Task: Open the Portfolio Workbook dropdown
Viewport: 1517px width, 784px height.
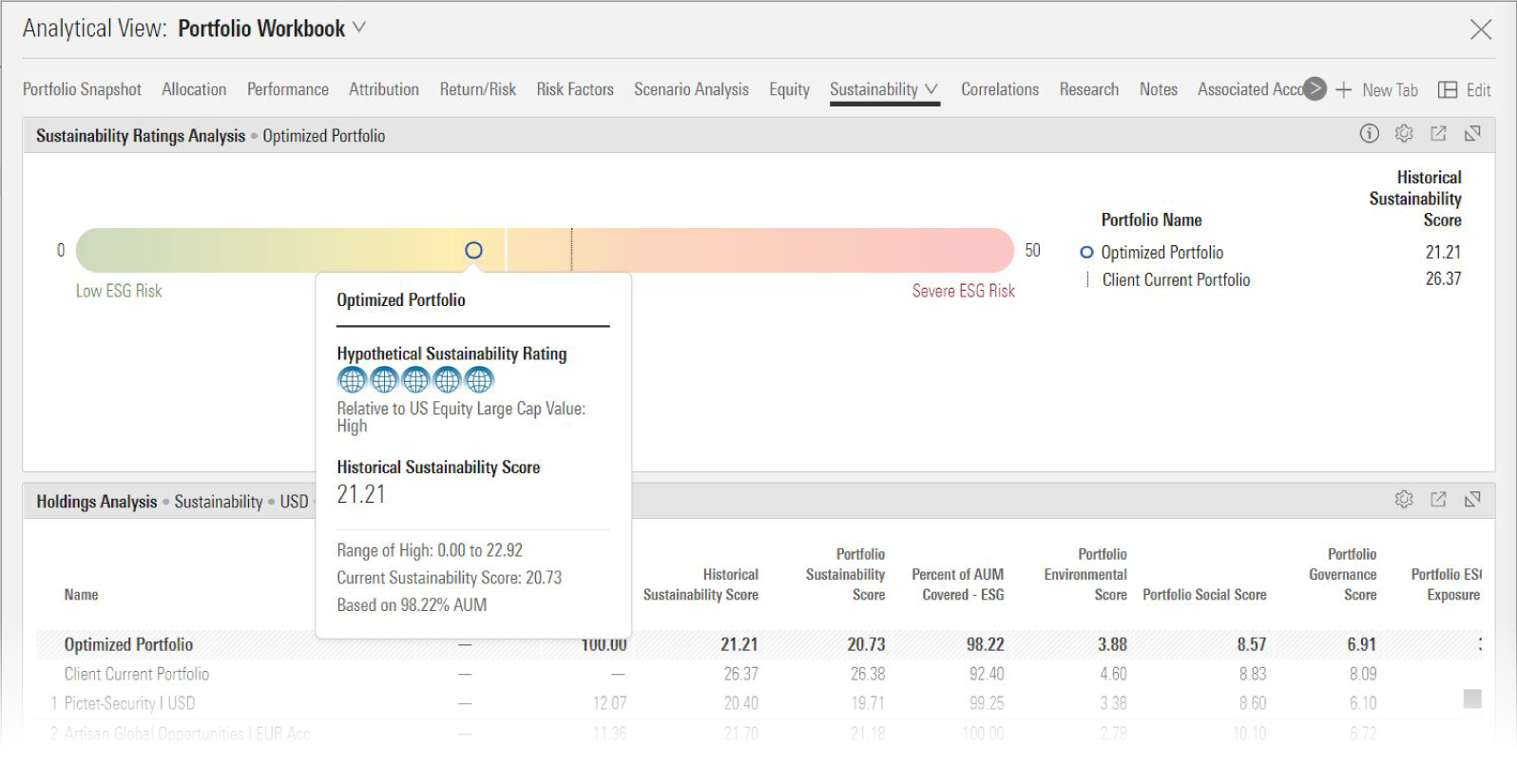Action: coord(359,29)
